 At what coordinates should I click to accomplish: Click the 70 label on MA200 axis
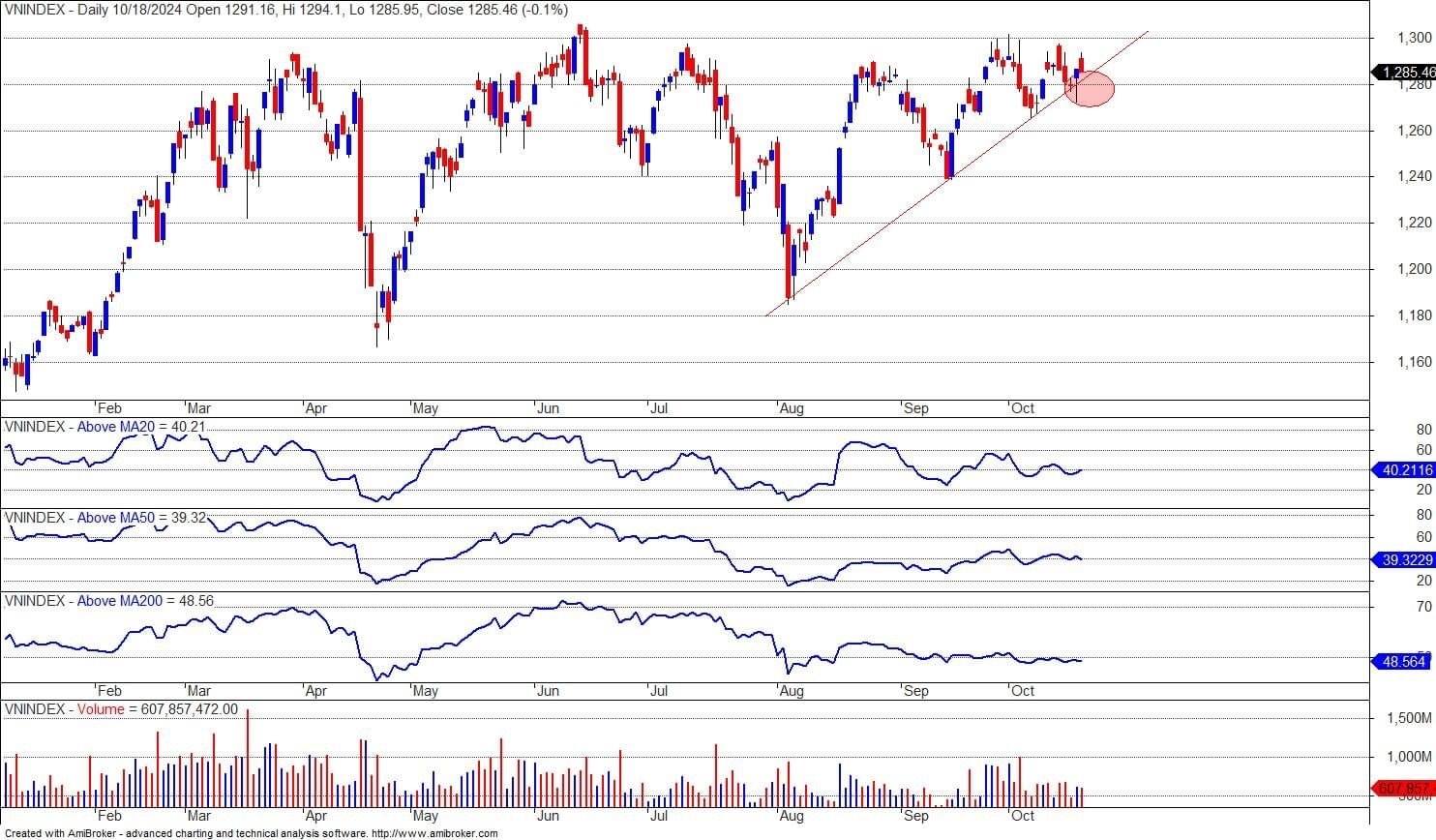tap(1424, 607)
